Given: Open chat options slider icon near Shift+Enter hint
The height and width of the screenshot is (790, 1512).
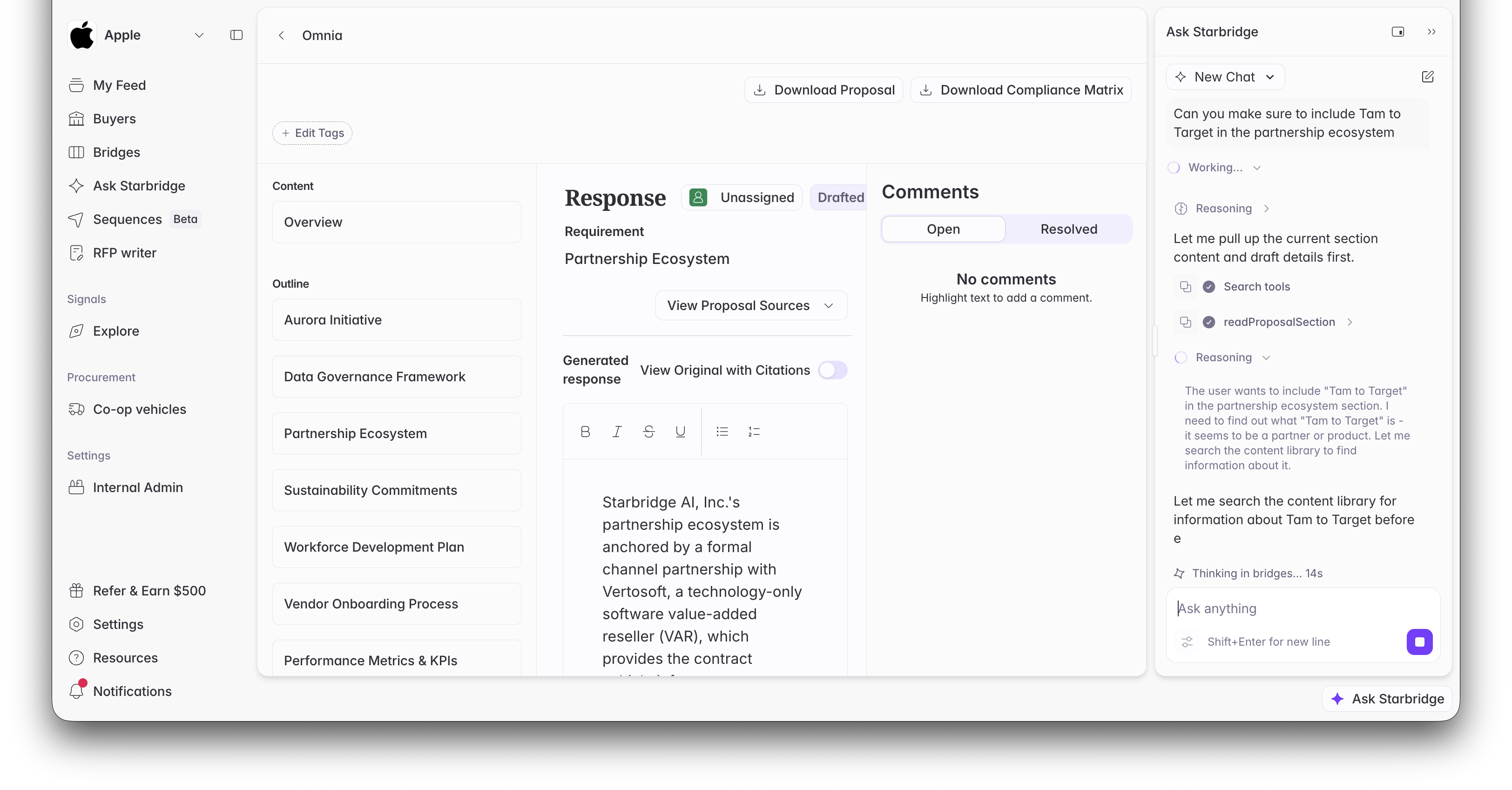Looking at the screenshot, I should (1187, 641).
